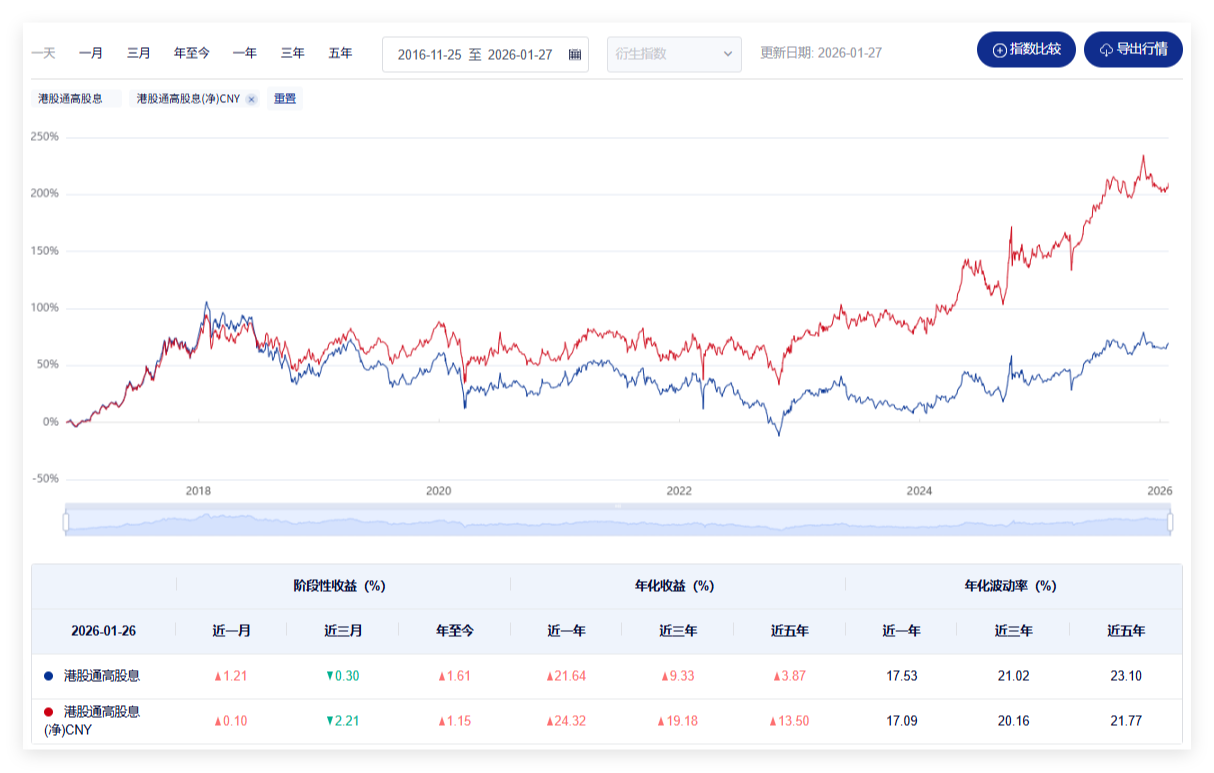Grab the right handle of the range slider
This screenshot has width=1214, height=773.
pyautogui.click(x=1169, y=522)
